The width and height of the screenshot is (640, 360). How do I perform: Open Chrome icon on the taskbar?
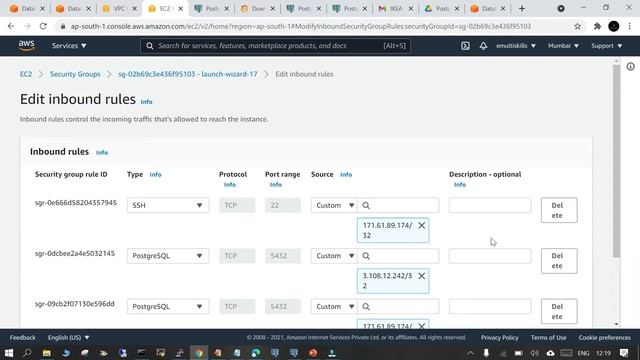click(199, 353)
